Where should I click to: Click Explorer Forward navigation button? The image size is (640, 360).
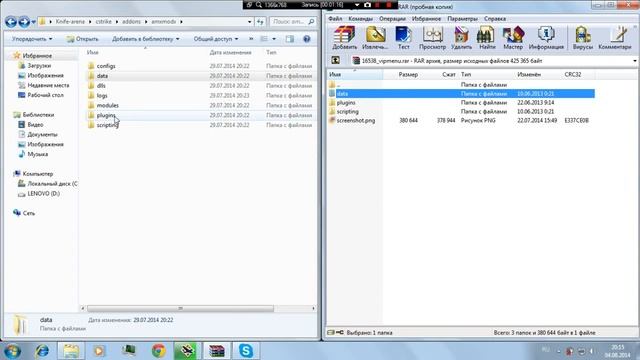[x=24, y=22]
